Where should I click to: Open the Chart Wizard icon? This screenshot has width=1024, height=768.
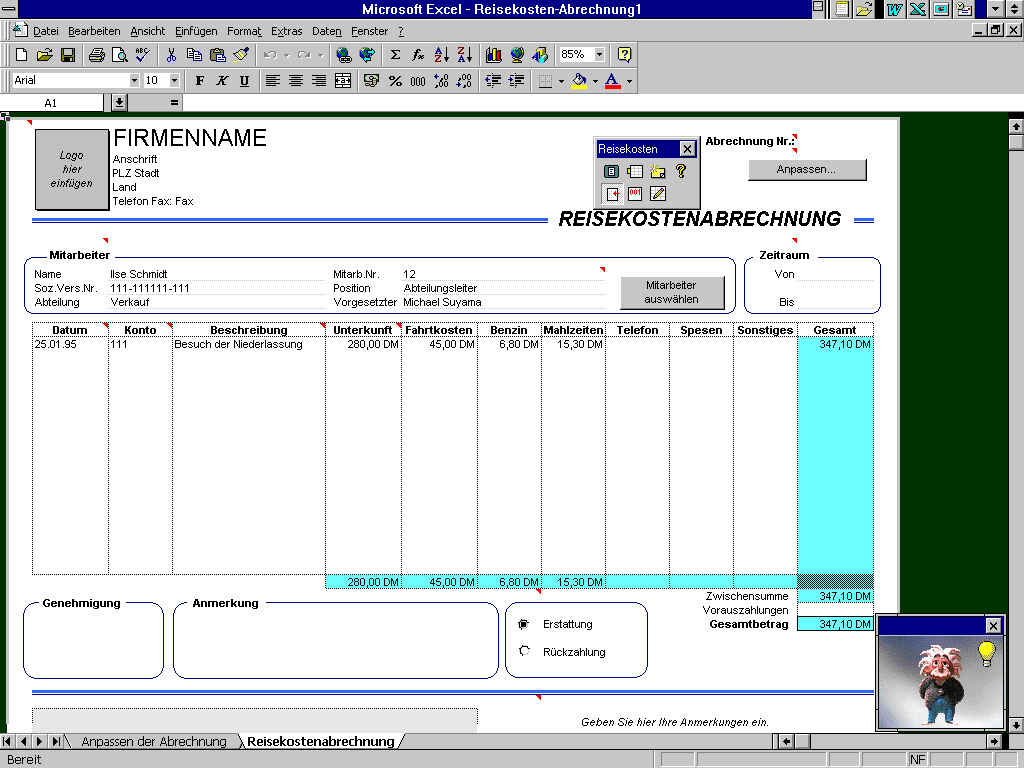pos(493,55)
